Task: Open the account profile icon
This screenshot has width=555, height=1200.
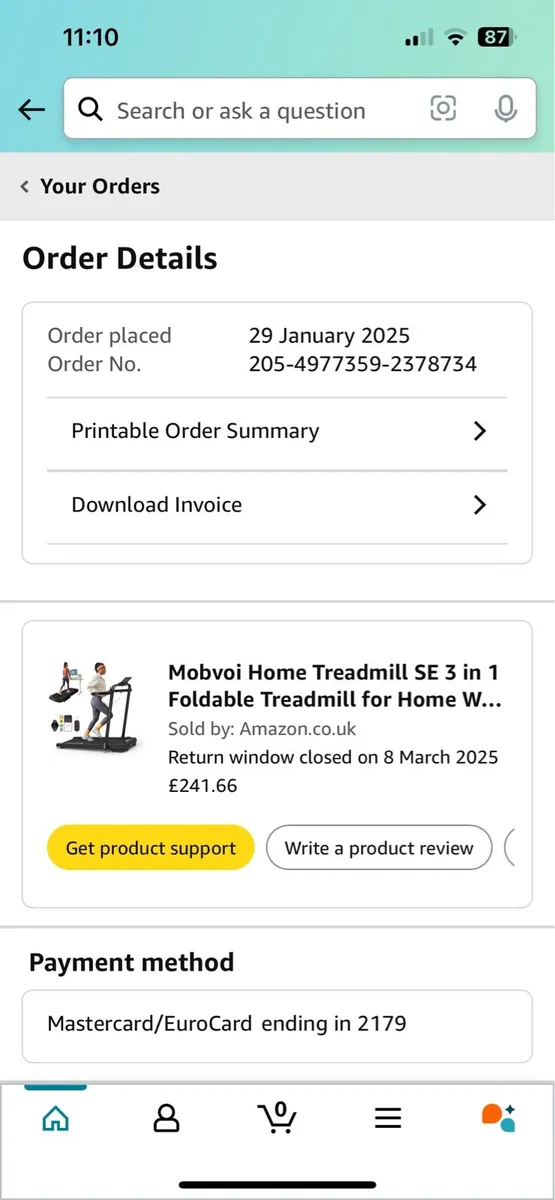Action: (x=166, y=1118)
